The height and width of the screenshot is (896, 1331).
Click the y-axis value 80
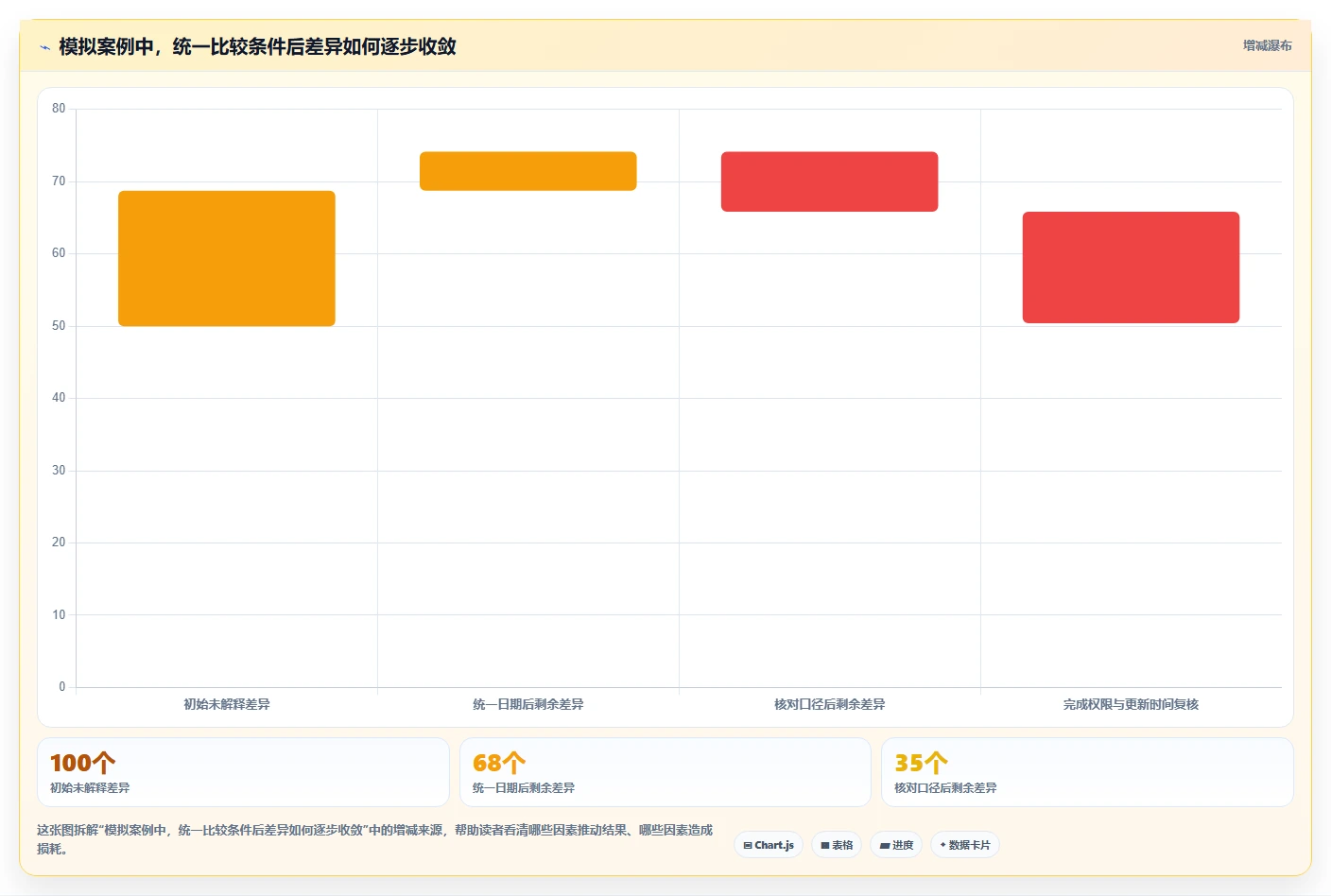pyautogui.click(x=59, y=109)
